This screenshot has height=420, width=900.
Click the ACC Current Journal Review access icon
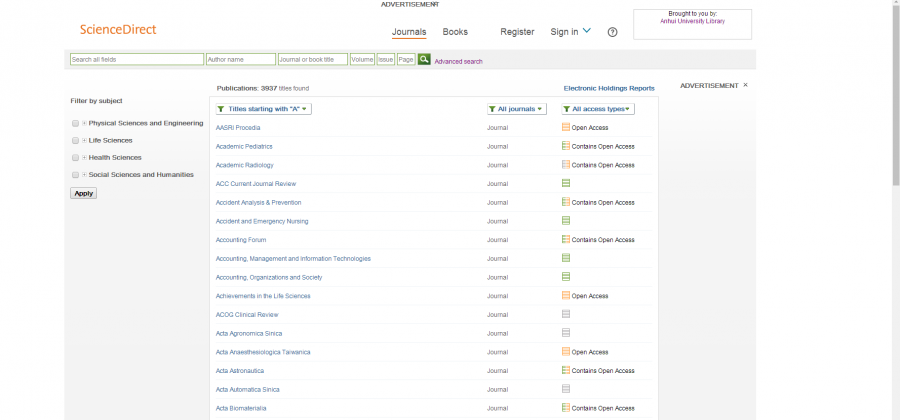coord(566,184)
